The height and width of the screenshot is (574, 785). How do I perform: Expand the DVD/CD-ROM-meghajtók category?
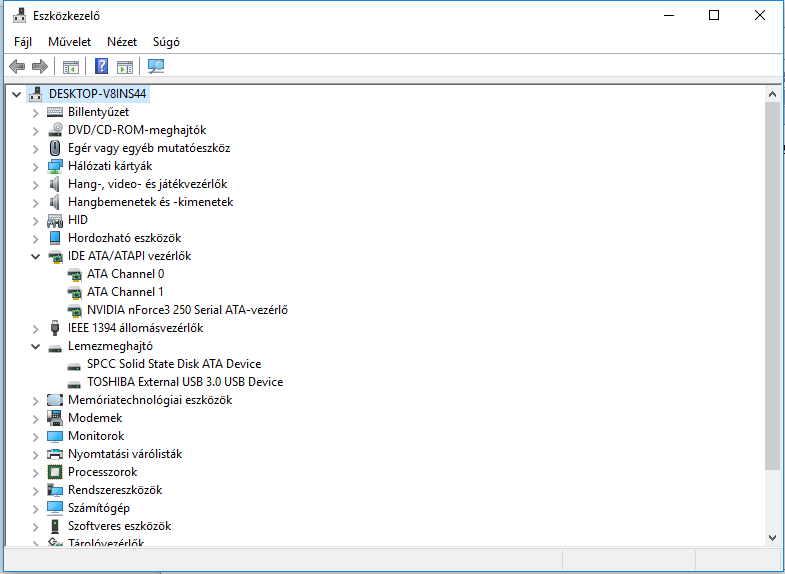click(36, 131)
